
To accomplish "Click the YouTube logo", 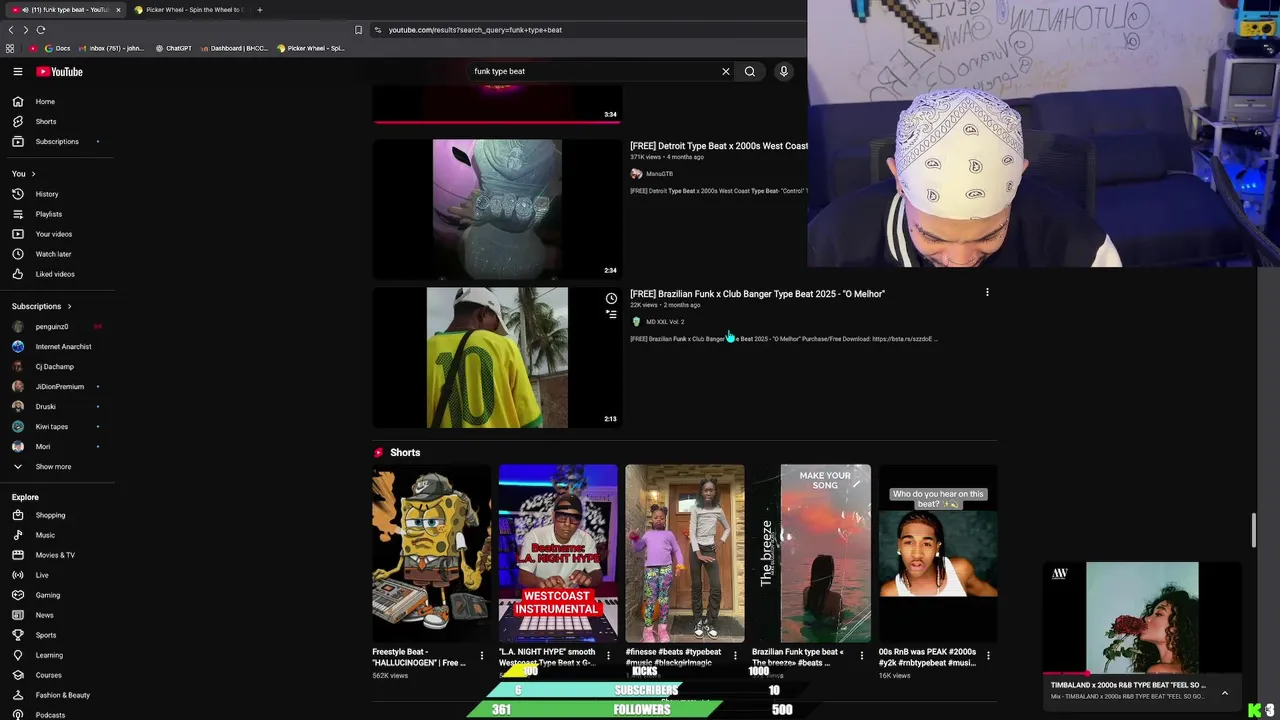I will [x=59, y=71].
